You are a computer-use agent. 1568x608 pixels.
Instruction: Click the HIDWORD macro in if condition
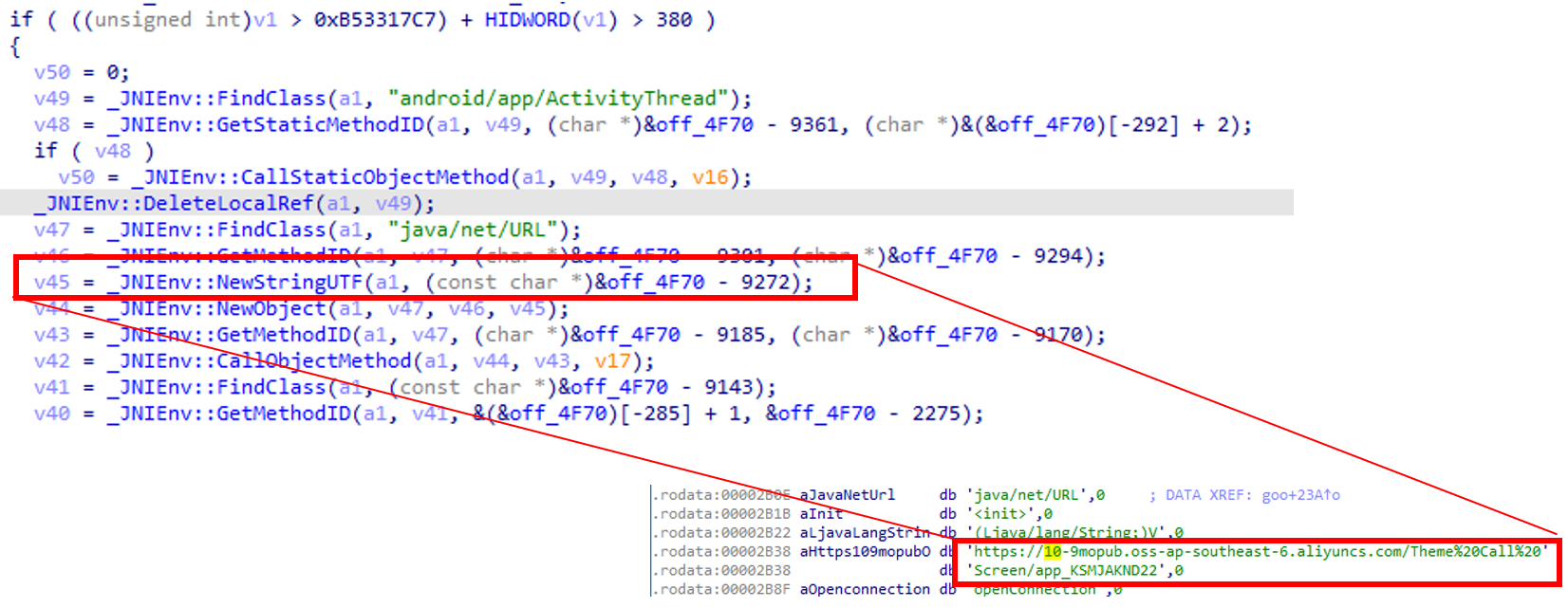(527, 20)
